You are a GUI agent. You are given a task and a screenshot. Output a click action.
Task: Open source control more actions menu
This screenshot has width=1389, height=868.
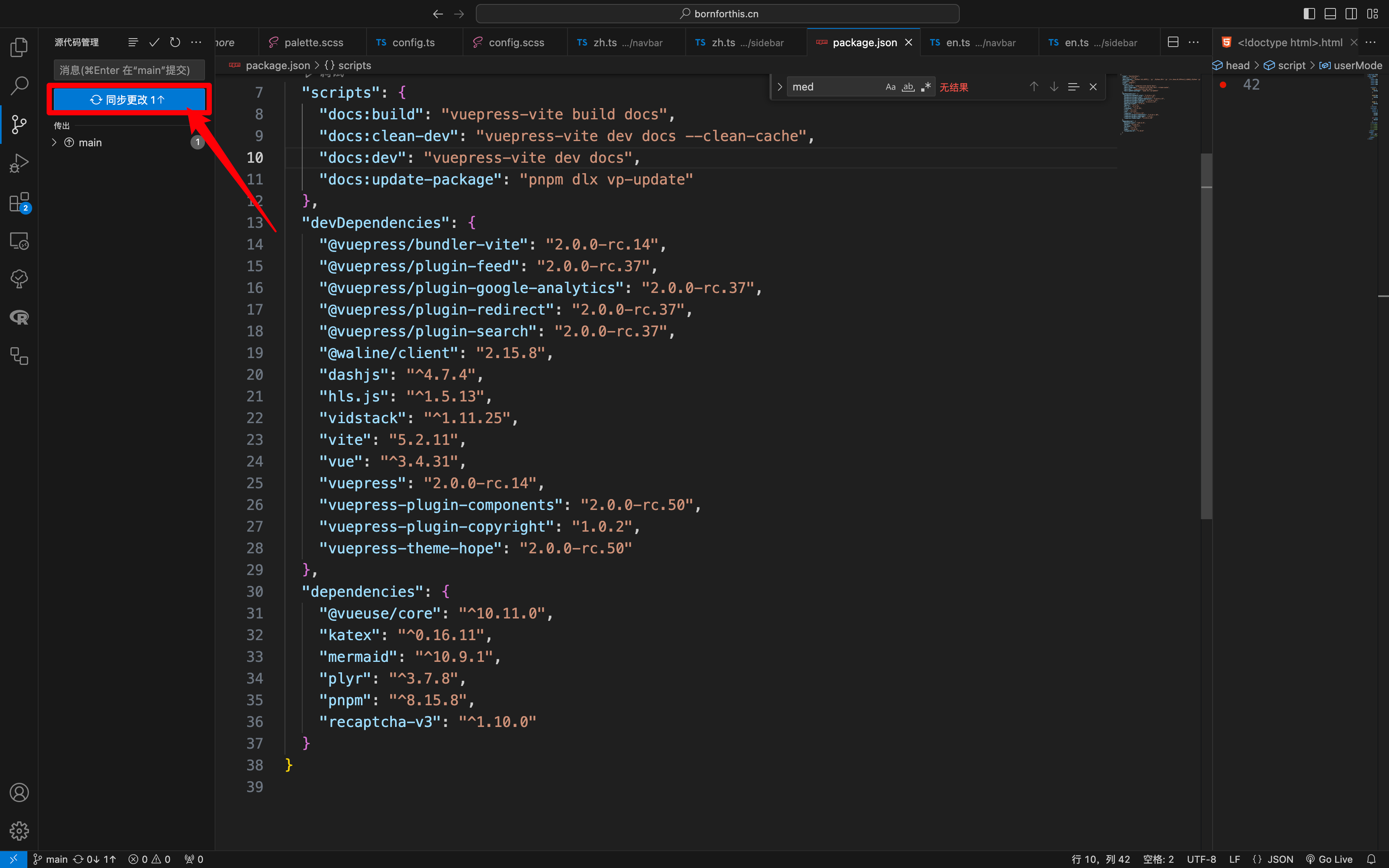coord(196,43)
